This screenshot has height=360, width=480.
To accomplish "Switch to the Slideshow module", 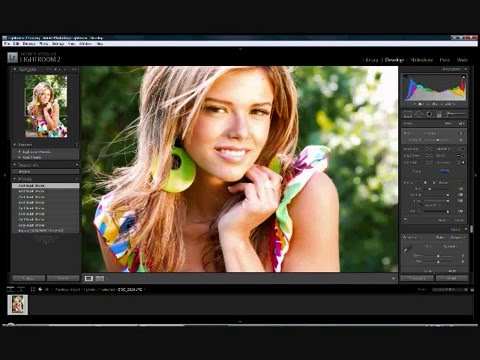I will point(421,60).
